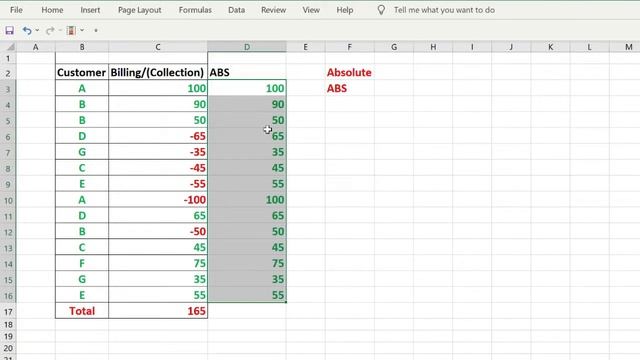The height and width of the screenshot is (360, 640).
Task: Click the red Absolute text cell
Action: (x=349, y=72)
